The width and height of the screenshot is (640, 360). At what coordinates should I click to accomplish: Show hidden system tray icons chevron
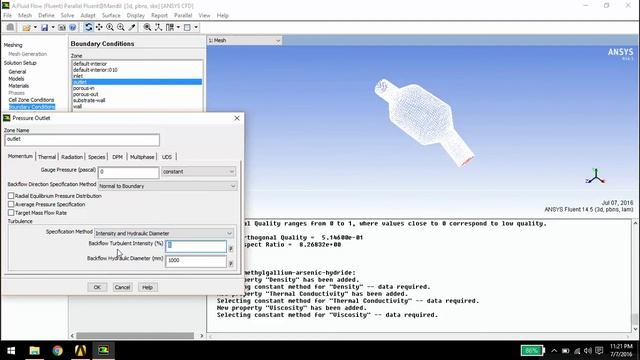pyautogui.click(x=554, y=351)
